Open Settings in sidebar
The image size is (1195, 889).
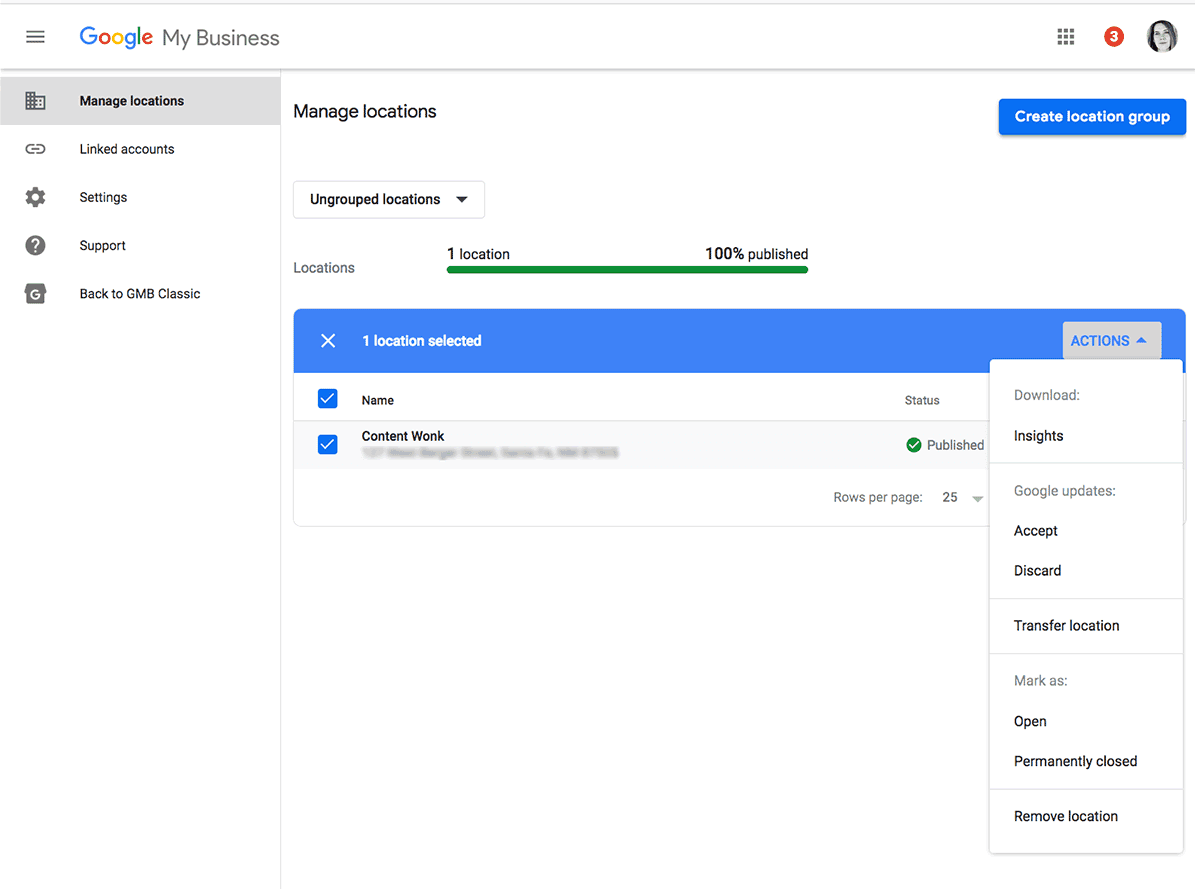pos(140,197)
